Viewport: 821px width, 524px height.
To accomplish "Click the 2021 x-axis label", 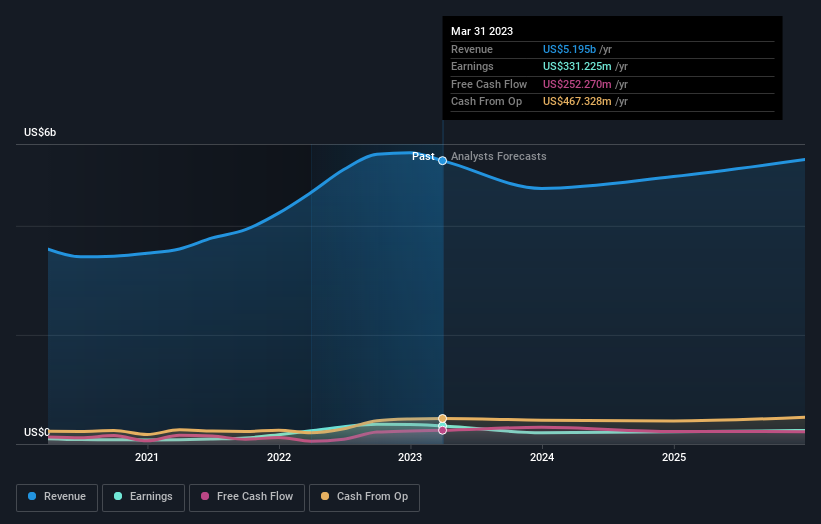I will point(147,458).
